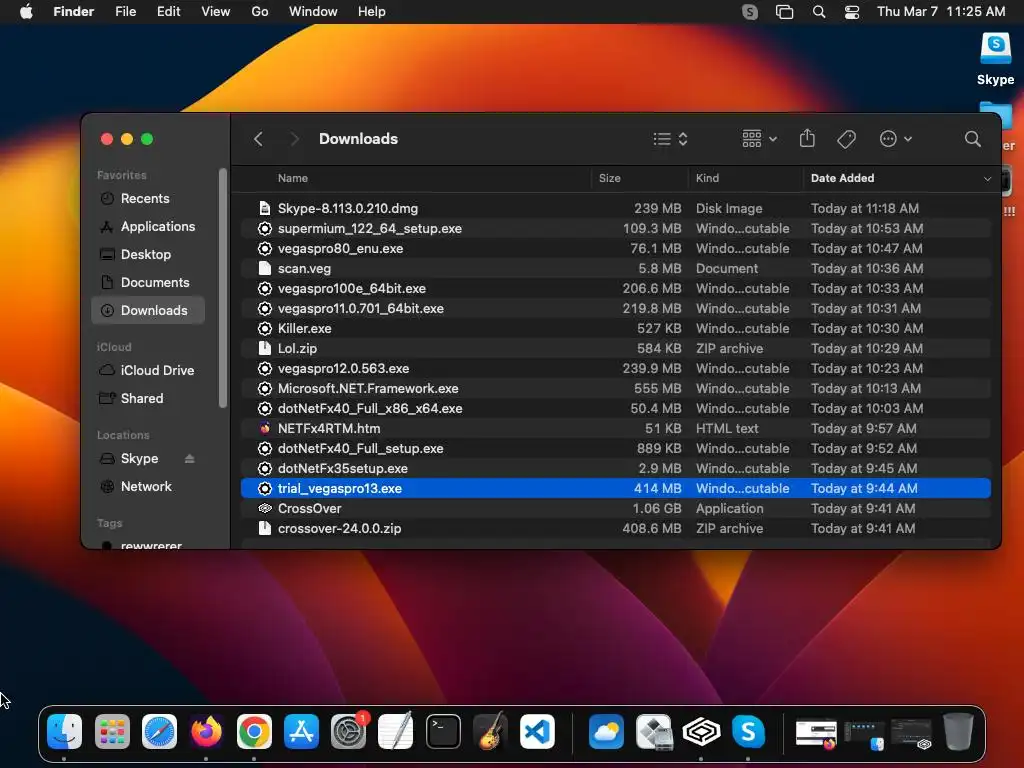
Task: Select the scan.veg document
Action: (x=616, y=268)
